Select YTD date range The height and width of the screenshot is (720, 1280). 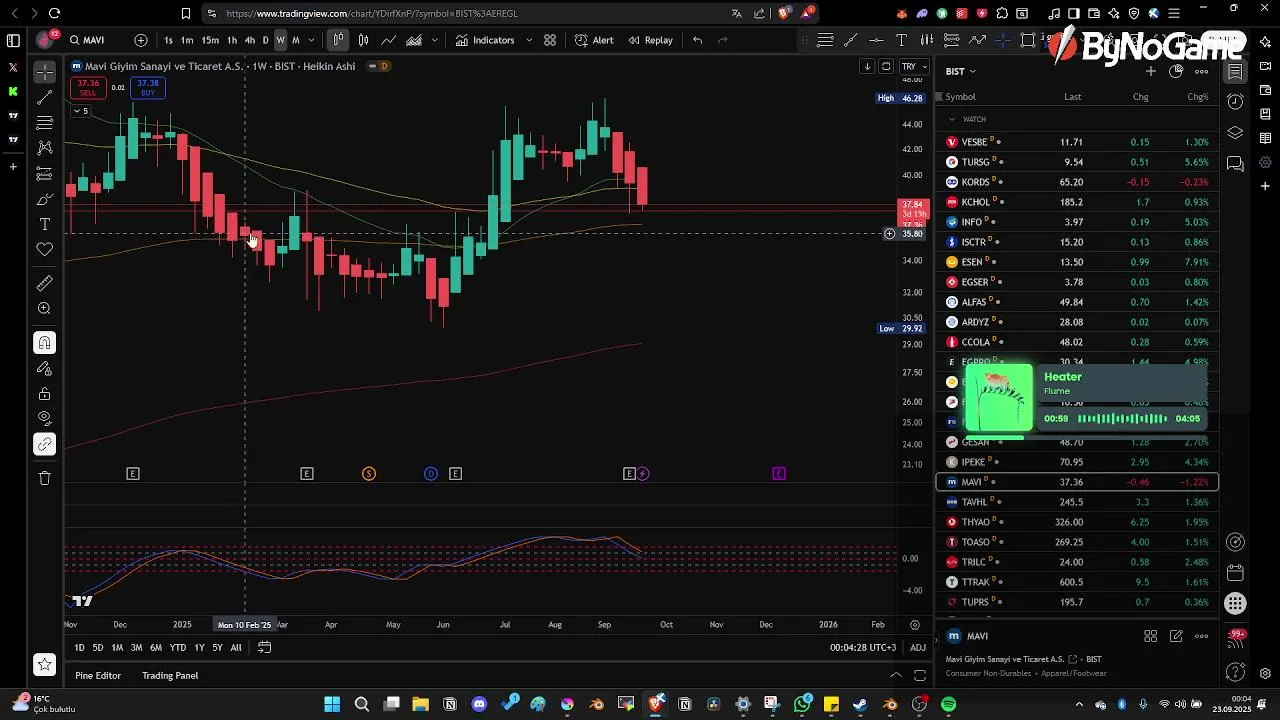click(x=178, y=648)
